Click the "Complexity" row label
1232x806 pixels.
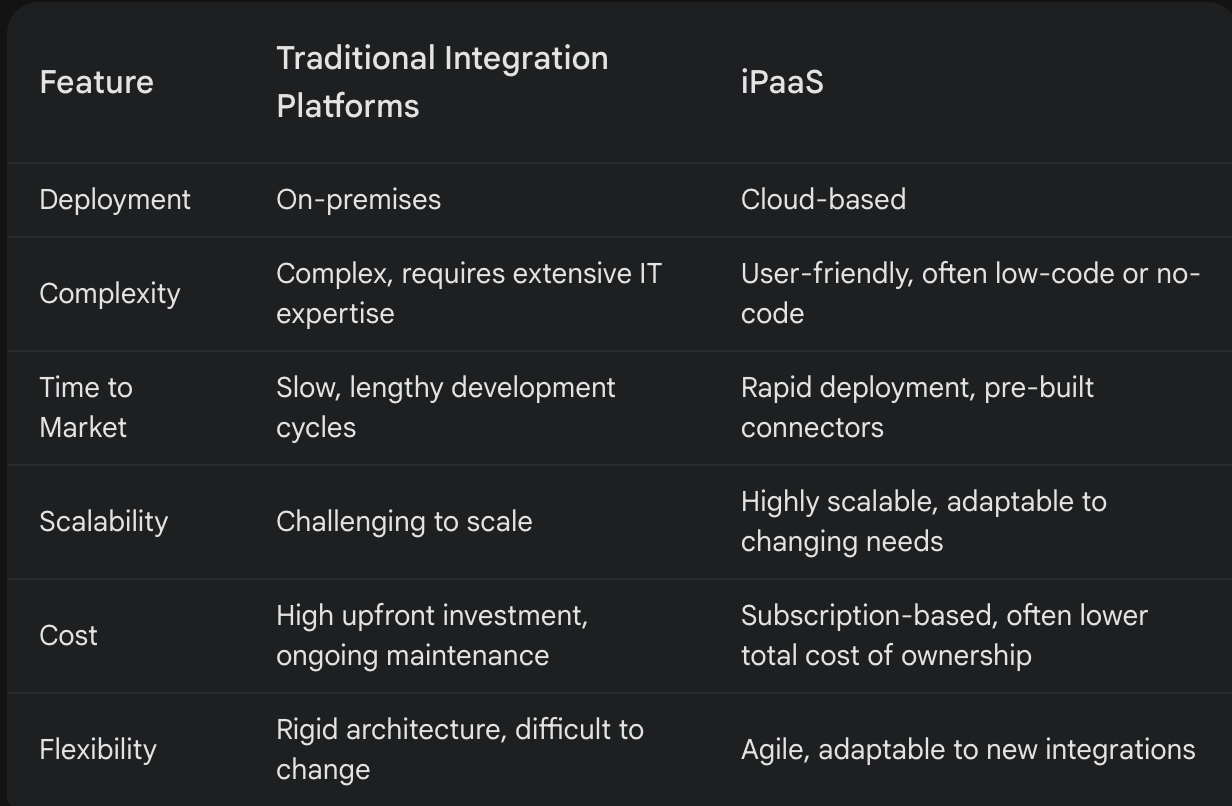click(x=110, y=293)
